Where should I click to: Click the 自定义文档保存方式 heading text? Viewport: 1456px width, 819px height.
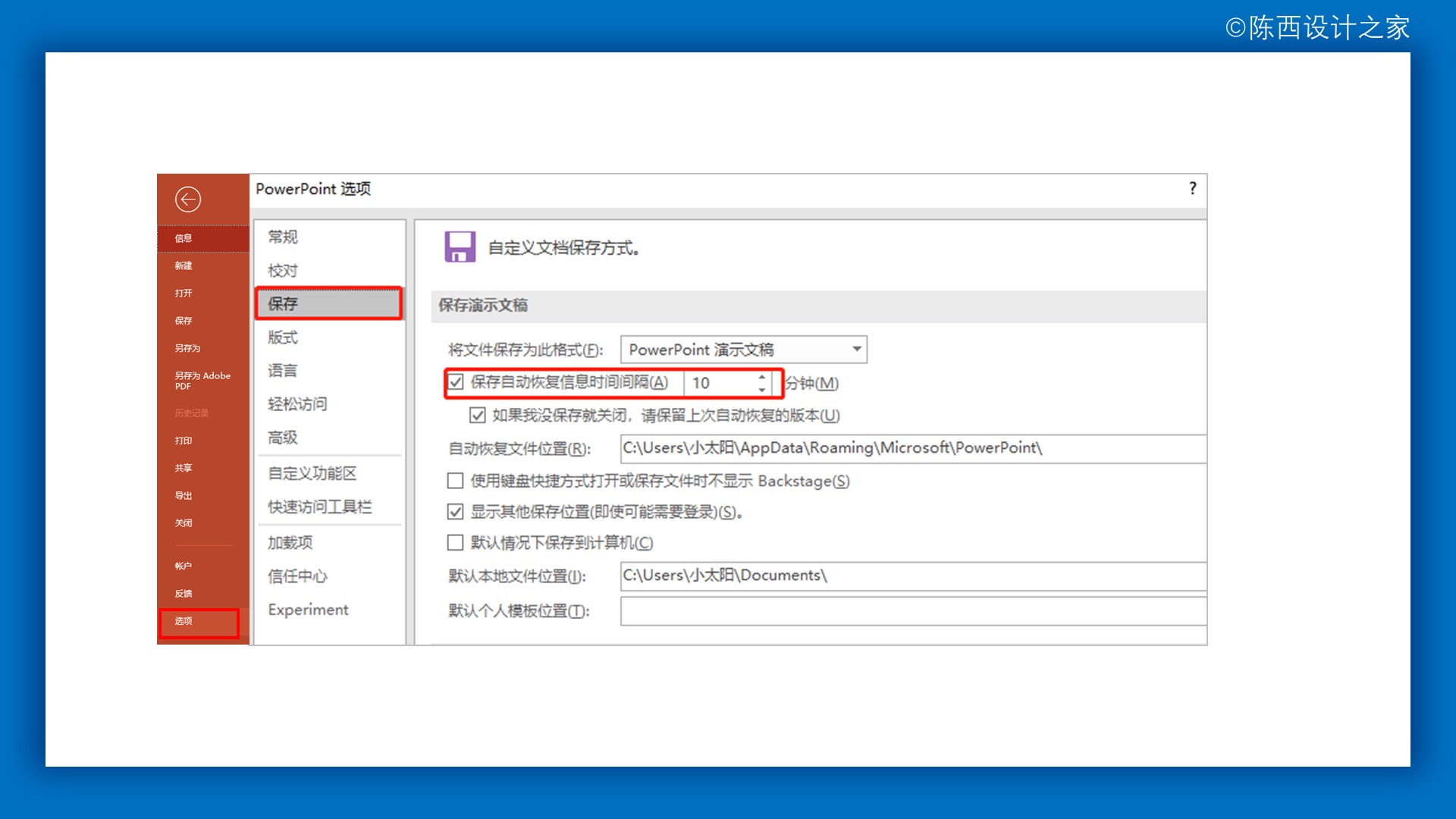pyautogui.click(x=564, y=248)
